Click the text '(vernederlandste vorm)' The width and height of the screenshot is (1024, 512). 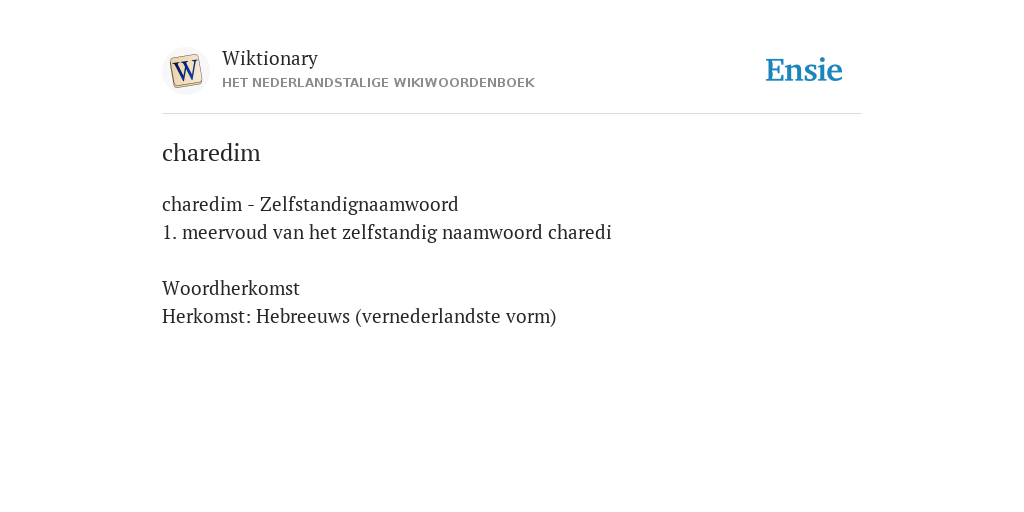pos(456,316)
